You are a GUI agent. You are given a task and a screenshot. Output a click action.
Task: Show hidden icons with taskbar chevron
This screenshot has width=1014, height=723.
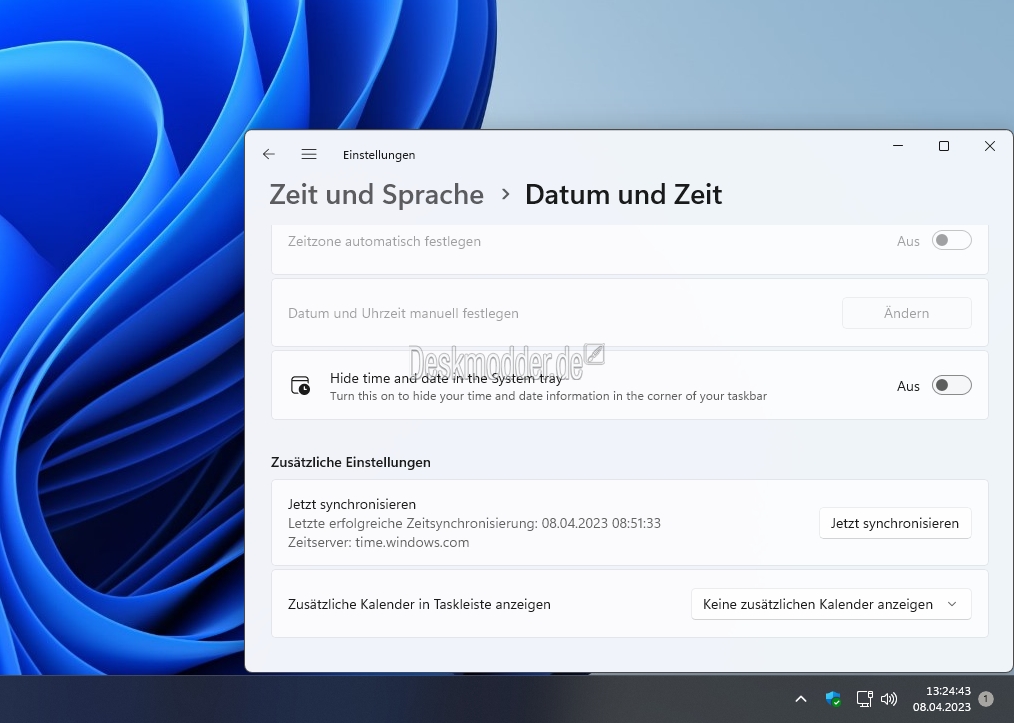coord(801,698)
